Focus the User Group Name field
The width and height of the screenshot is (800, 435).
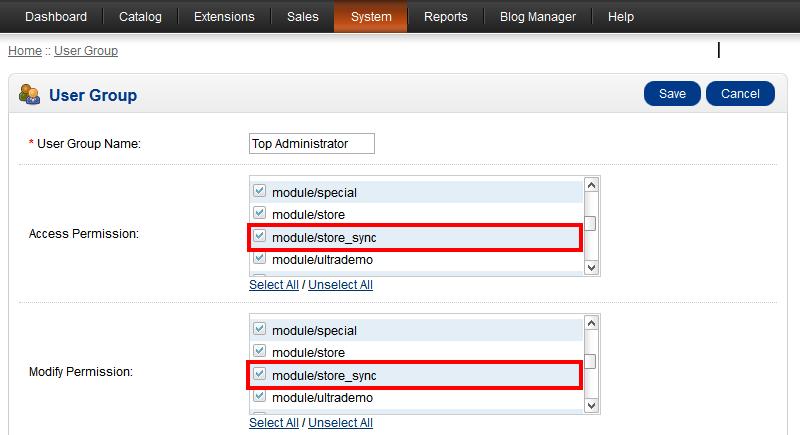(311, 144)
